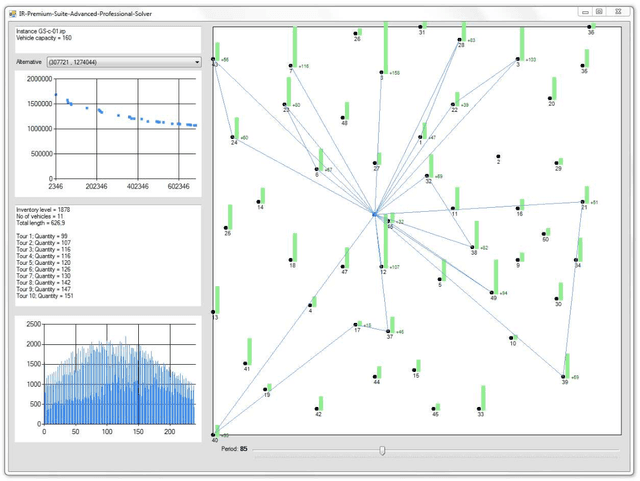This screenshot has width=640, height=481.
Task: Click customer node 40 in bottom corner
Action: pos(216,432)
